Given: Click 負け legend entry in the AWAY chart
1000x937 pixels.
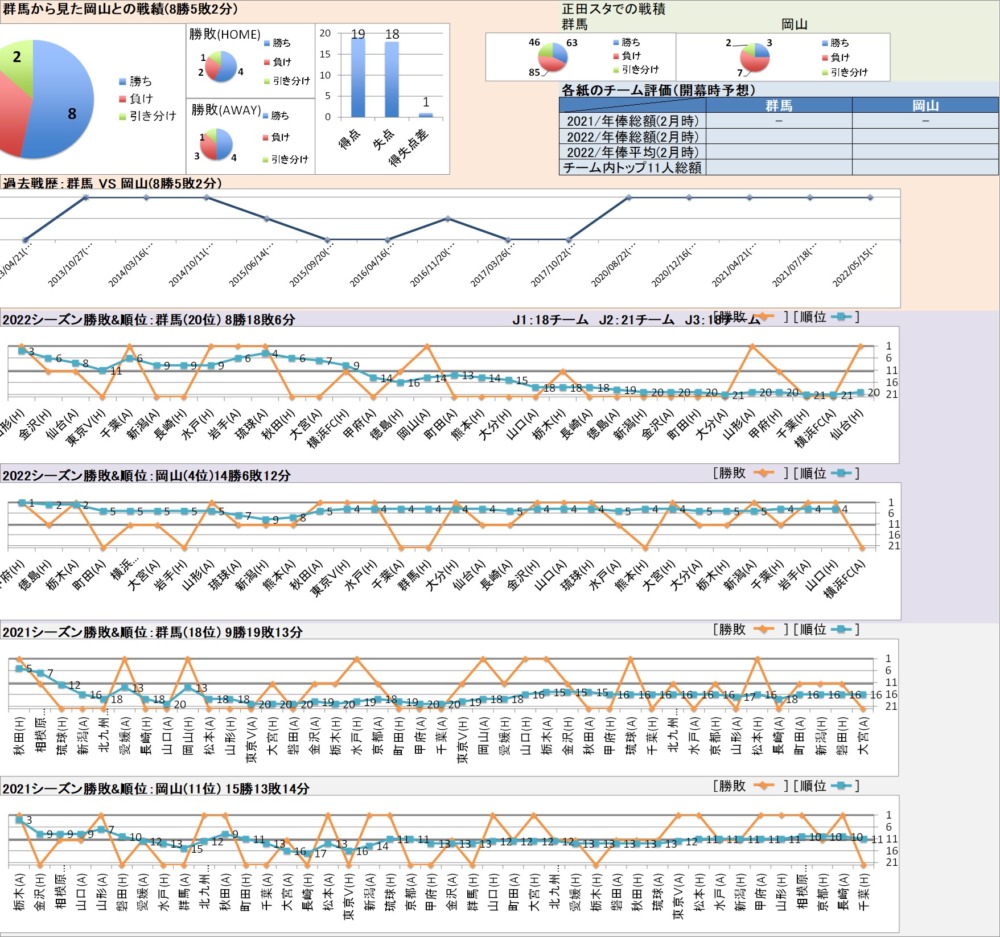Looking at the screenshot, I should (x=282, y=137).
